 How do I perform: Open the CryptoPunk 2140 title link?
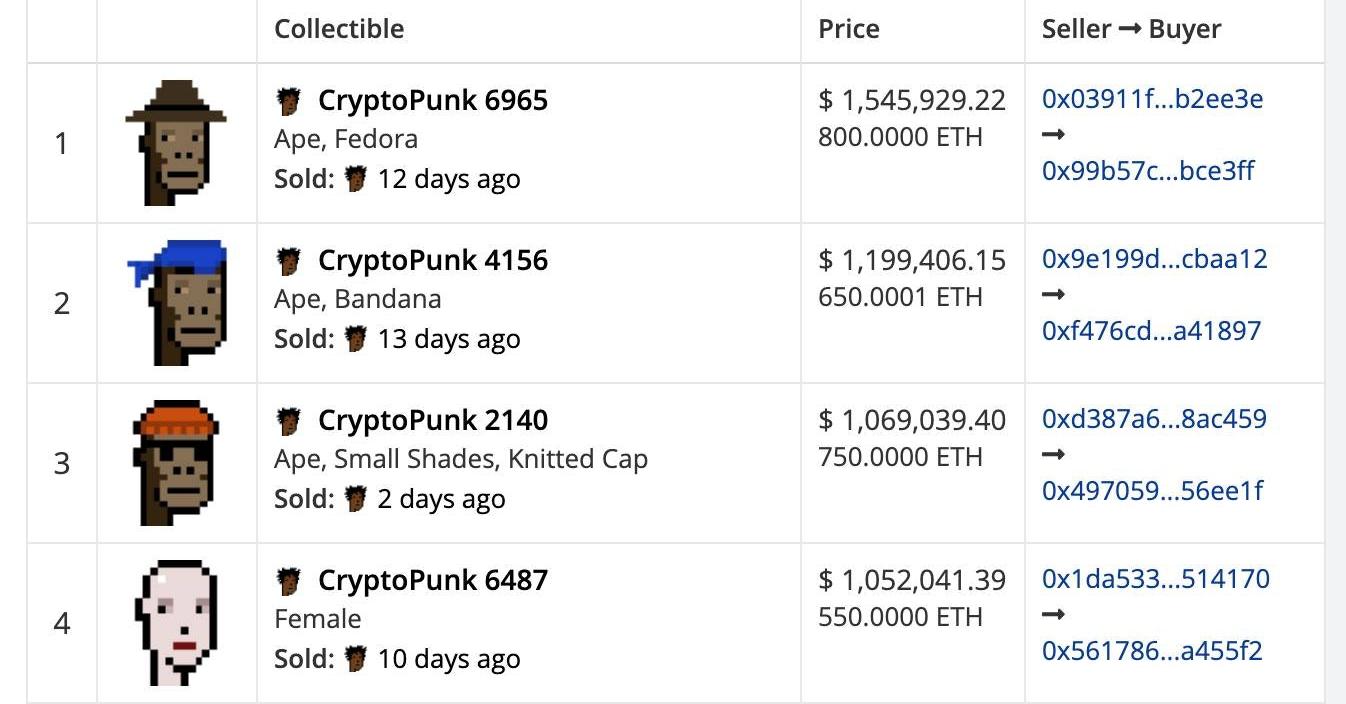[x=432, y=420]
